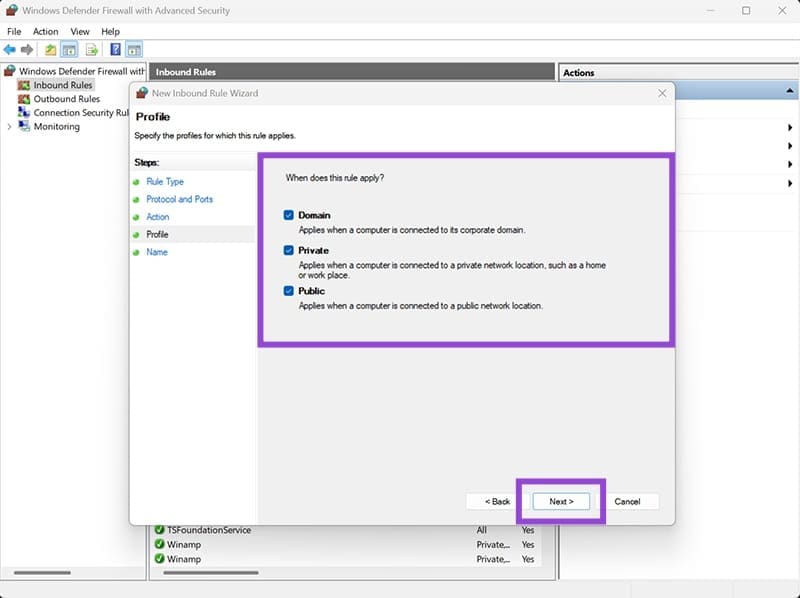Open the View menu

point(79,31)
